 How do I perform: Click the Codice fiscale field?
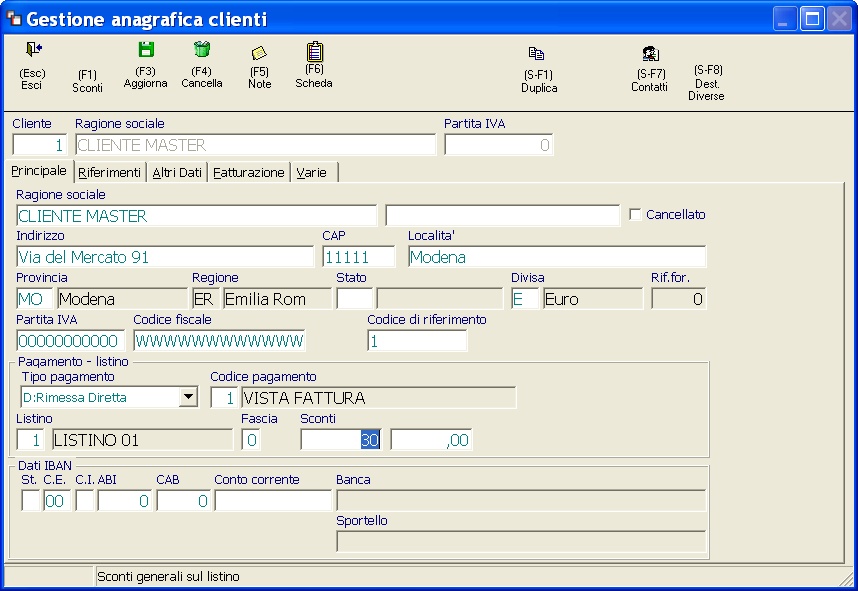[x=219, y=341]
